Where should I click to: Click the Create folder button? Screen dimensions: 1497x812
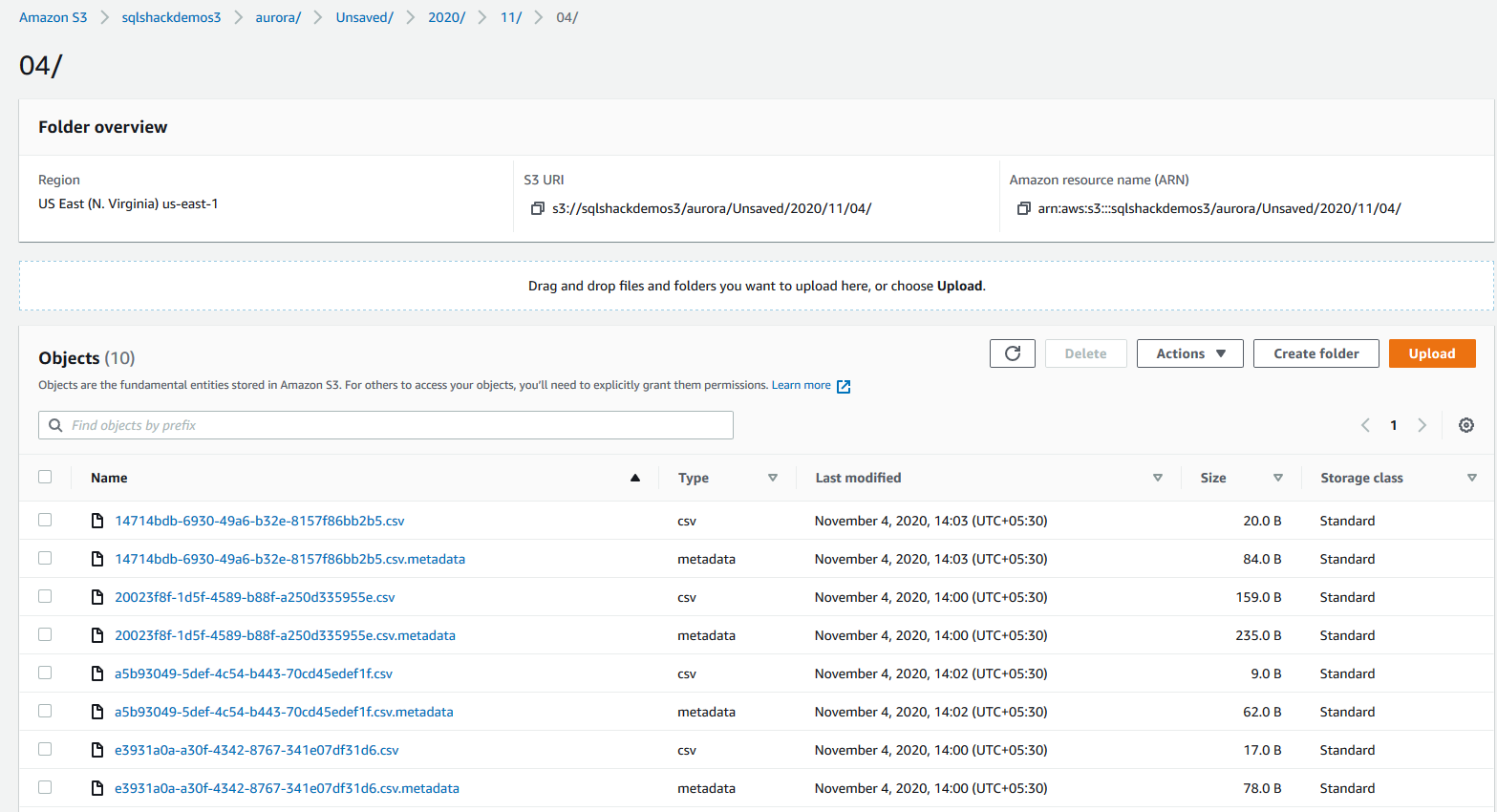pos(1315,353)
